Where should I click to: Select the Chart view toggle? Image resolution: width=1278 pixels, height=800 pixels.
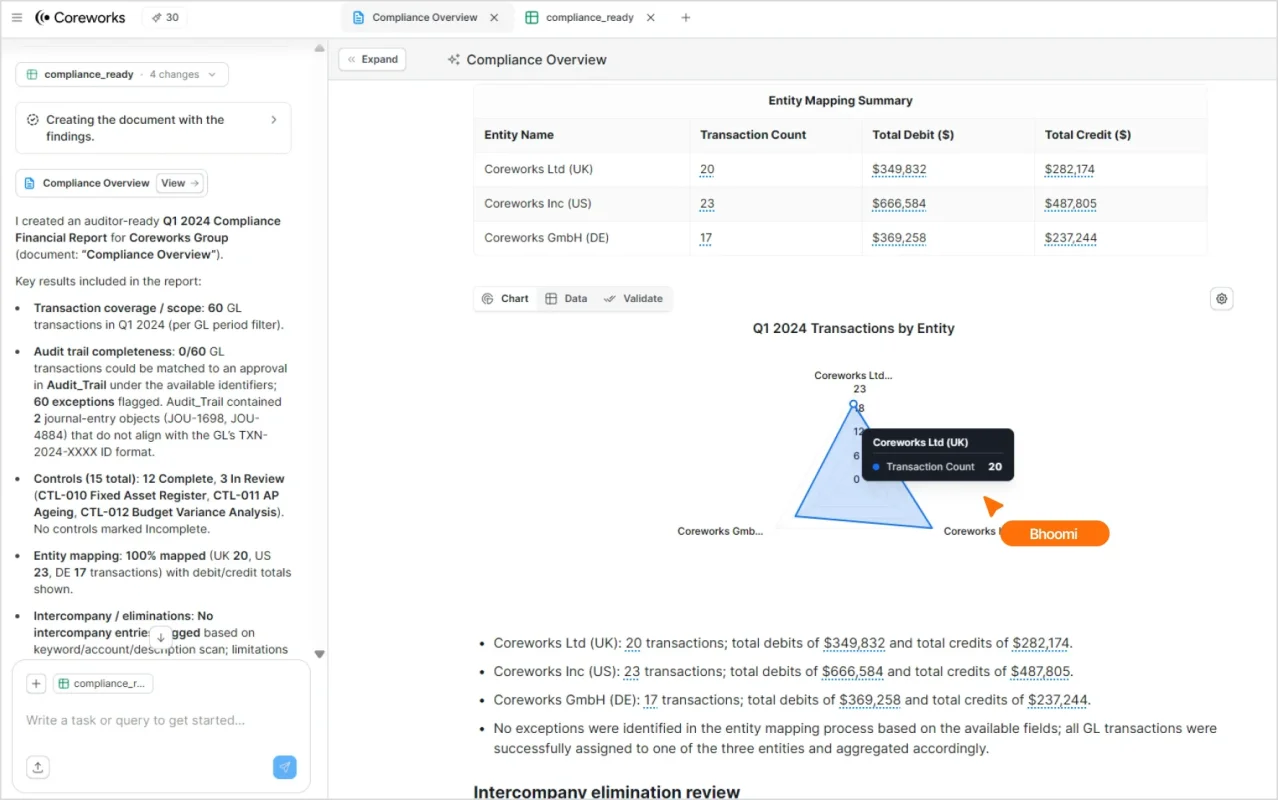(505, 298)
